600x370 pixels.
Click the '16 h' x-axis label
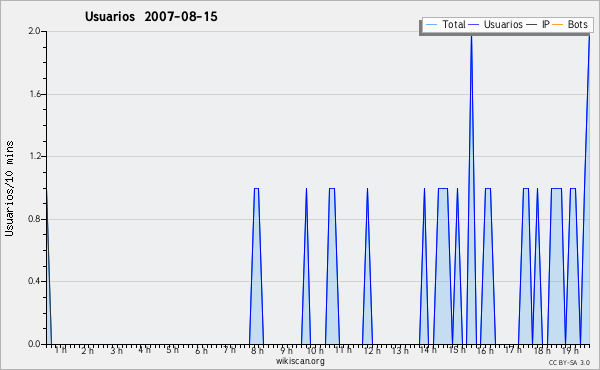[485, 350]
